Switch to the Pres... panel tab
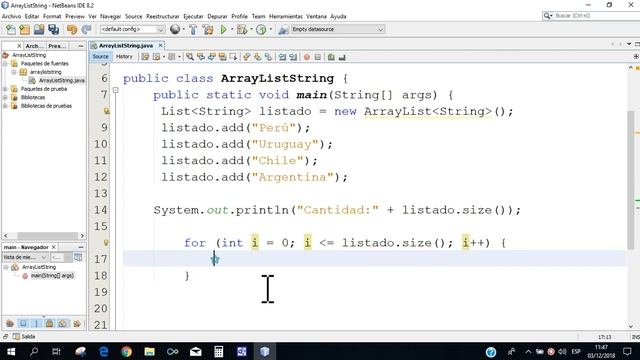The image size is (640, 360). (57, 46)
